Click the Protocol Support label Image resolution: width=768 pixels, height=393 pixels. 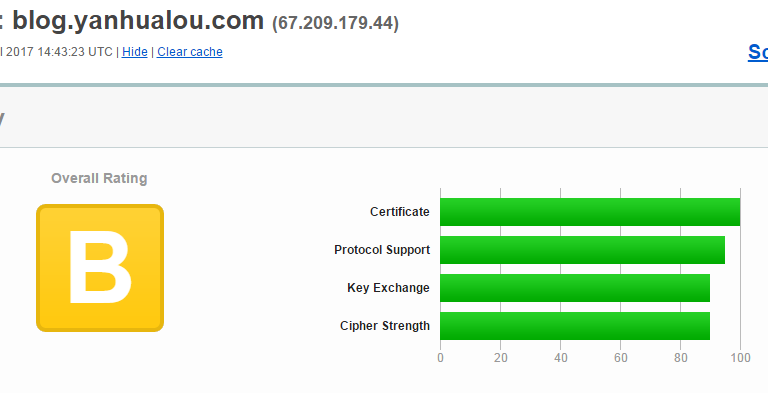[382, 250]
